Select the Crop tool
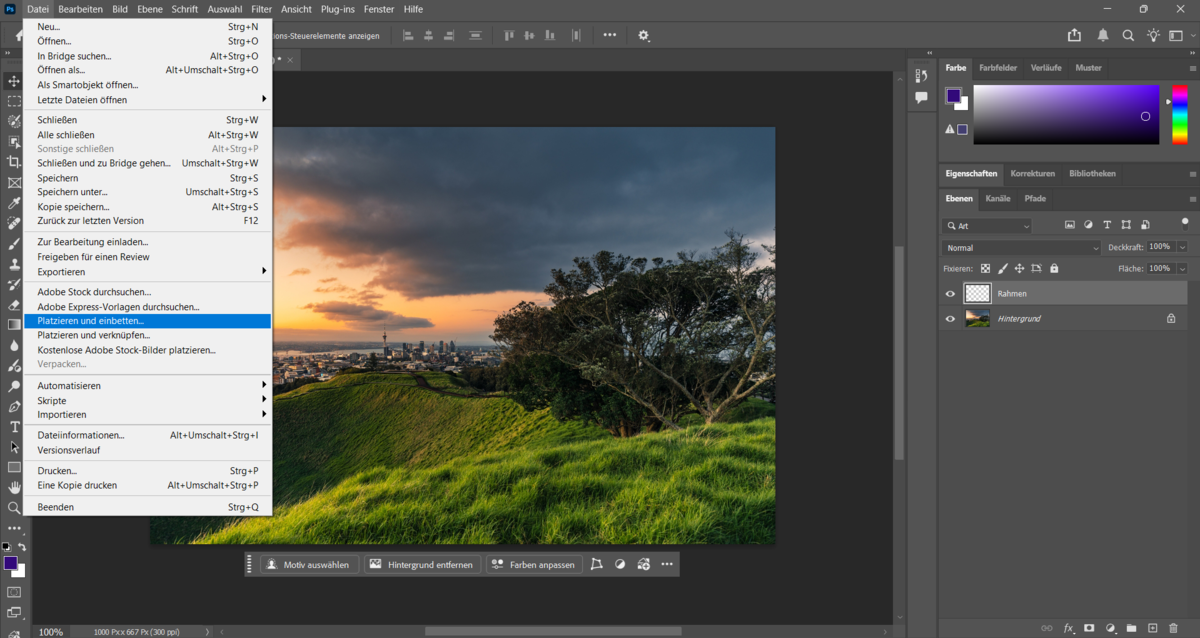Image resolution: width=1200 pixels, height=638 pixels. [x=13, y=163]
